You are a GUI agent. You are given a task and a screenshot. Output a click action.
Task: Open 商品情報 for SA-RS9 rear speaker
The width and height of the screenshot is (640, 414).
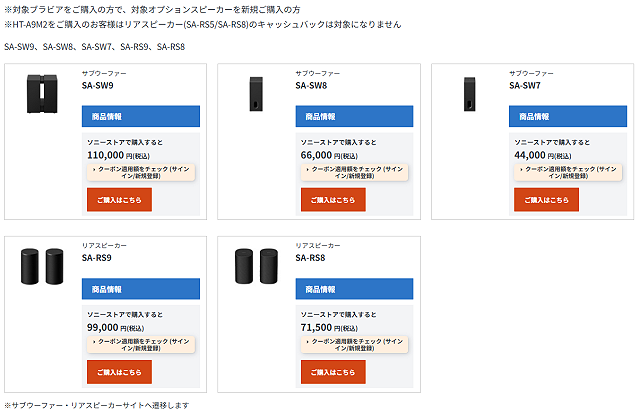click(141, 289)
